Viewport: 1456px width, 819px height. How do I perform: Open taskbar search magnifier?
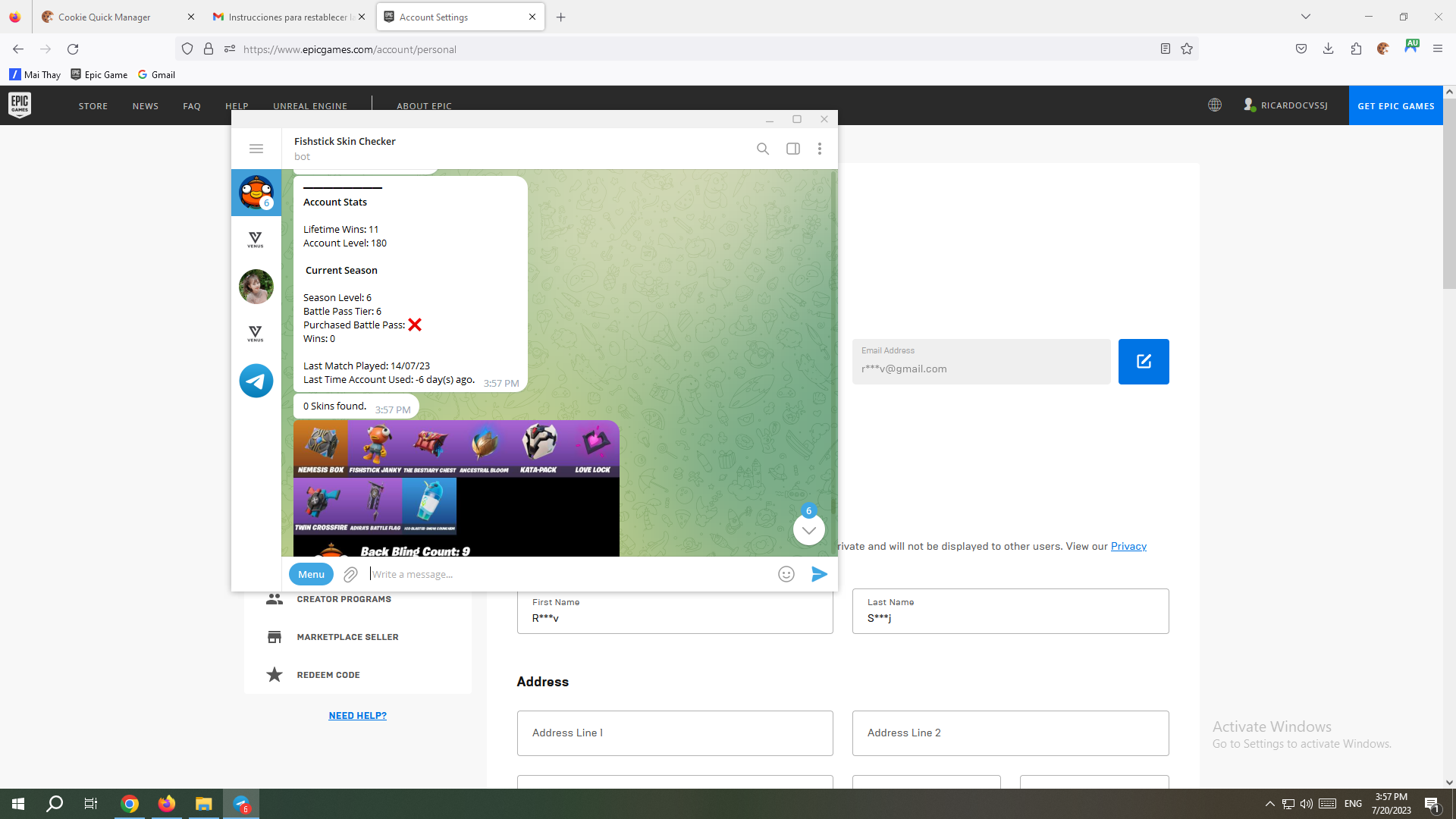(55, 804)
